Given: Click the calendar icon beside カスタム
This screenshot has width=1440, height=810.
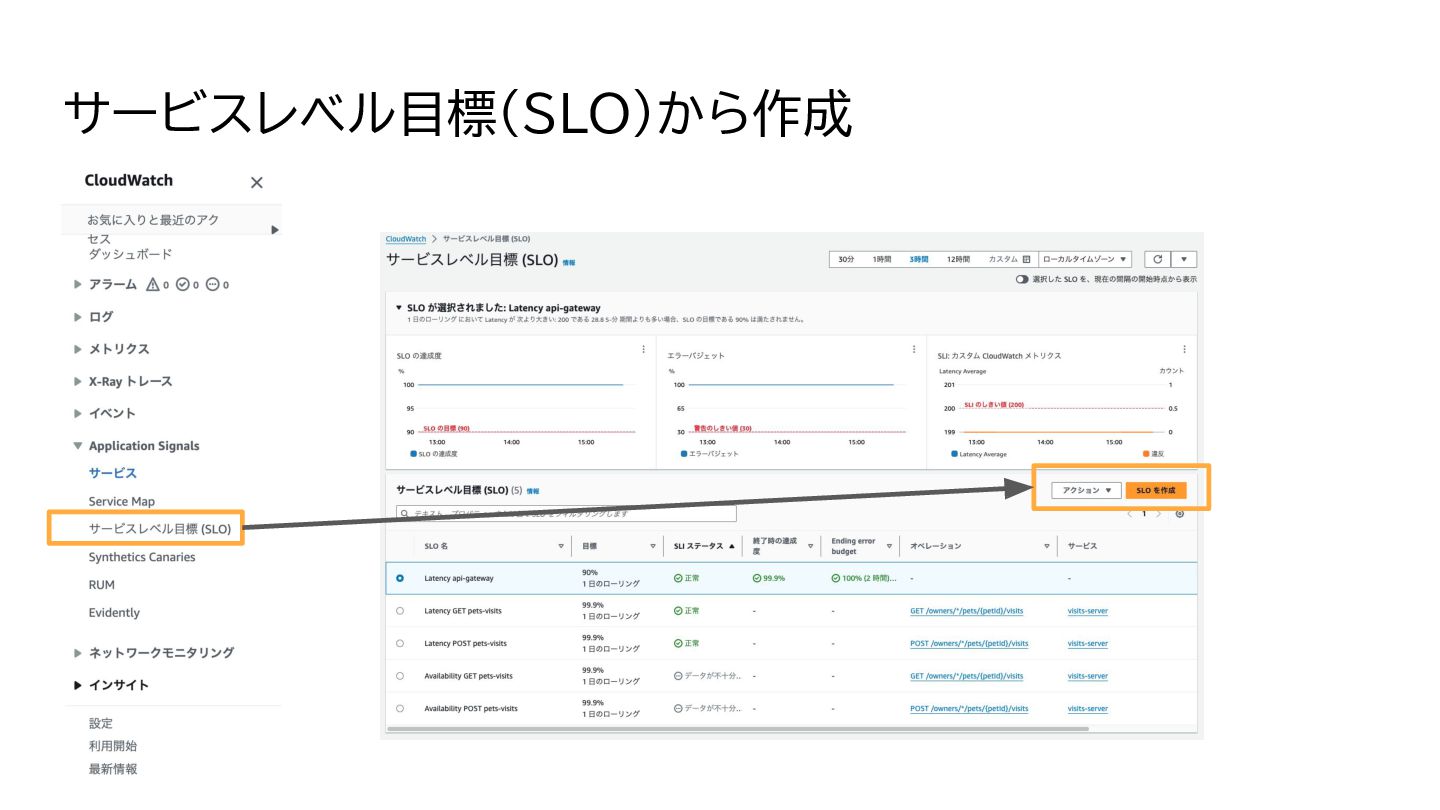Looking at the screenshot, I should (x=1026, y=259).
